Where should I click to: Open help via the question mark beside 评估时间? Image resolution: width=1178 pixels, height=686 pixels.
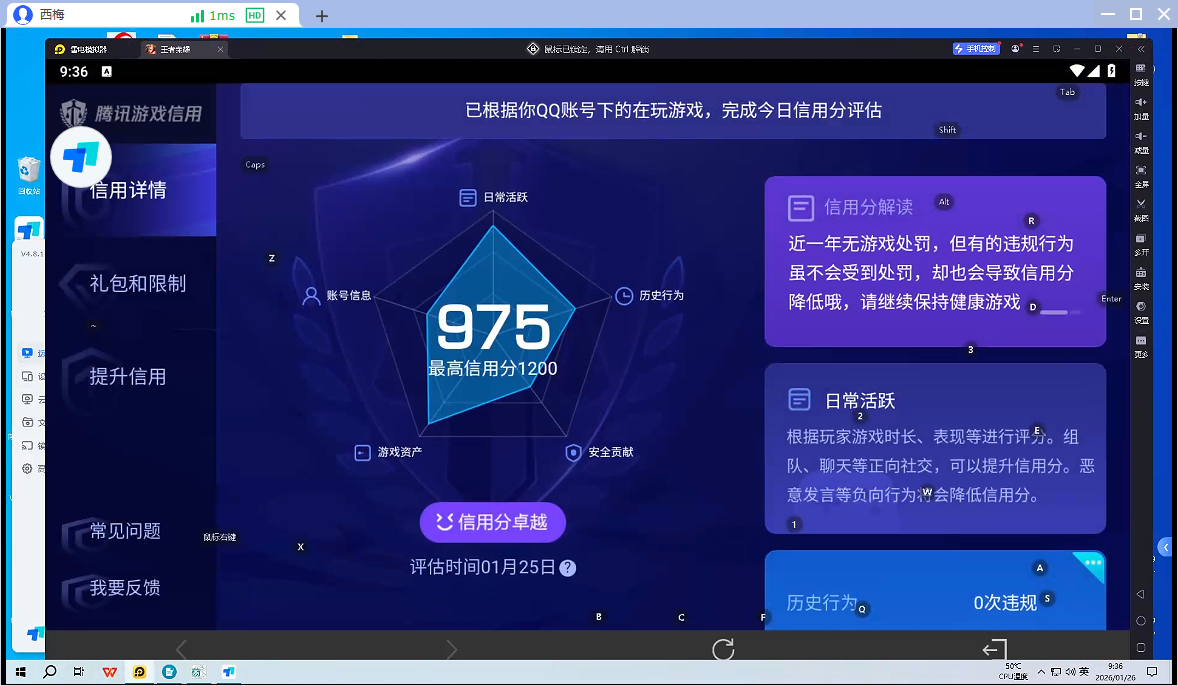point(567,567)
